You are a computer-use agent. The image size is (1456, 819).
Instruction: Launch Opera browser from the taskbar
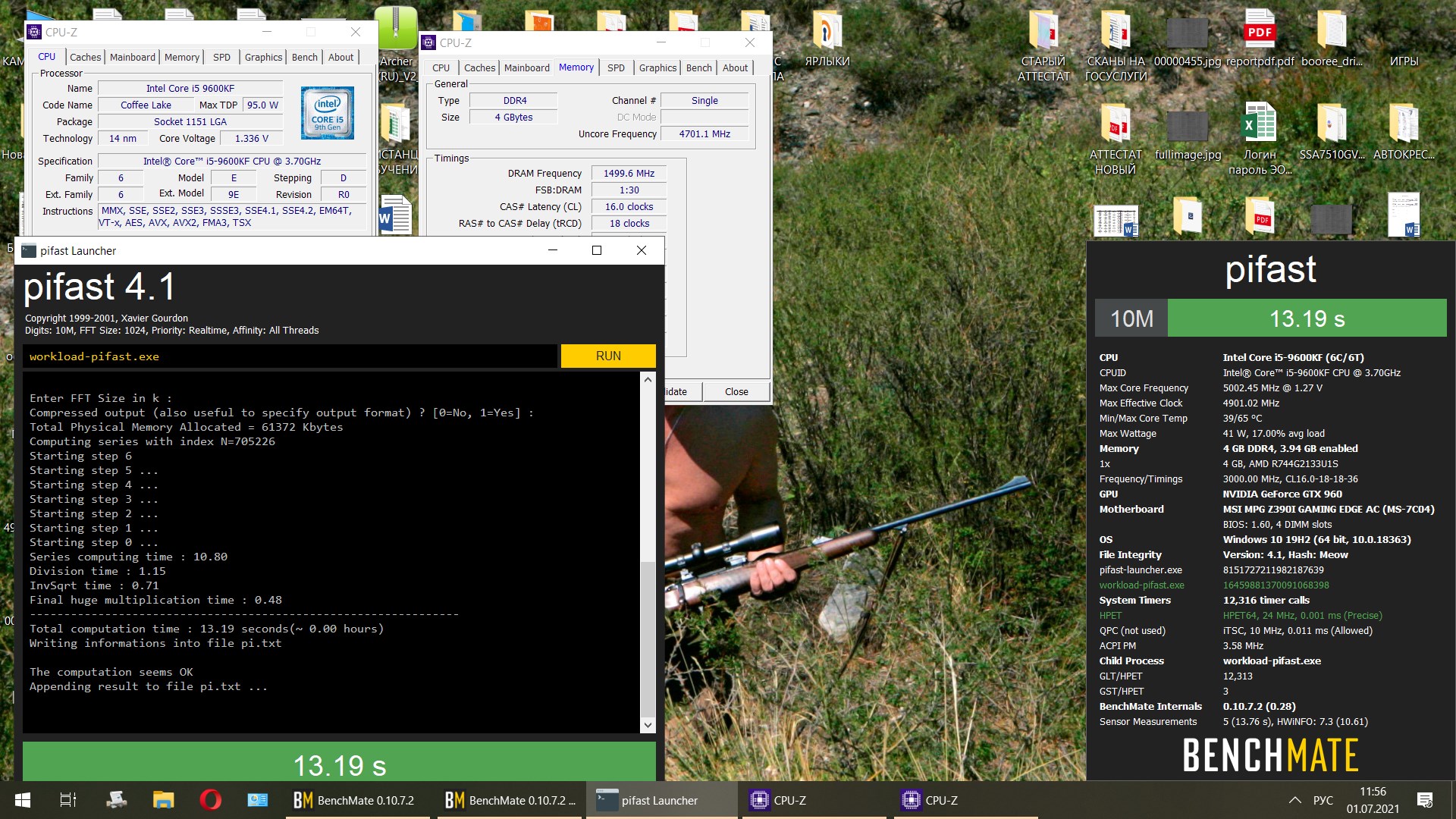(x=211, y=800)
